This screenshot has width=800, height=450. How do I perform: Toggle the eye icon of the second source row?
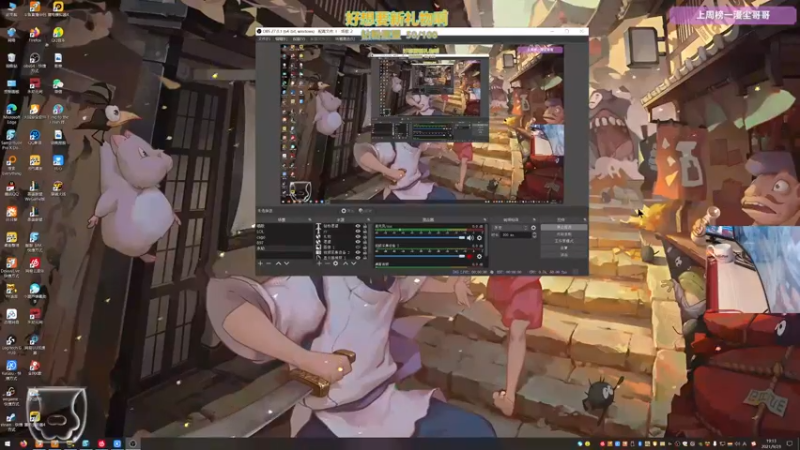(358, 231)
